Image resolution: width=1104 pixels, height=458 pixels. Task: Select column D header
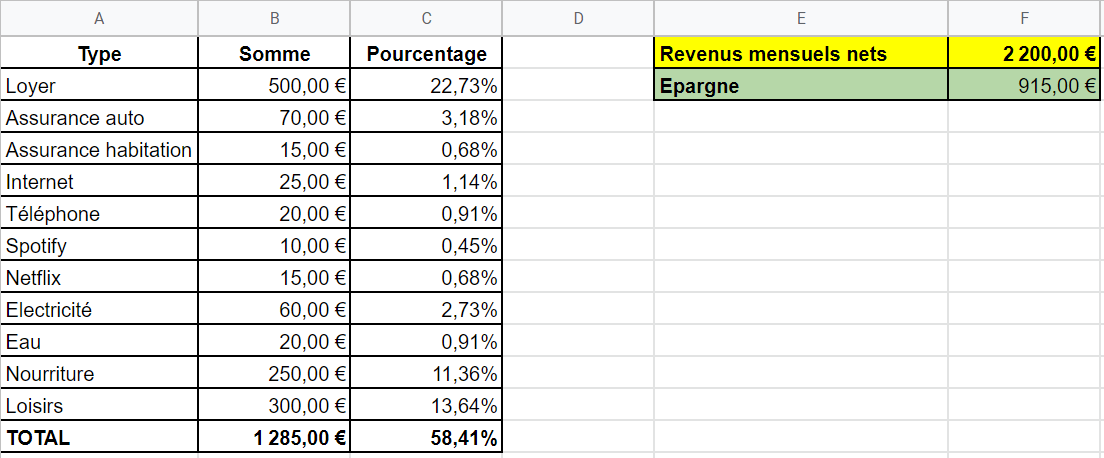(578, 18)
